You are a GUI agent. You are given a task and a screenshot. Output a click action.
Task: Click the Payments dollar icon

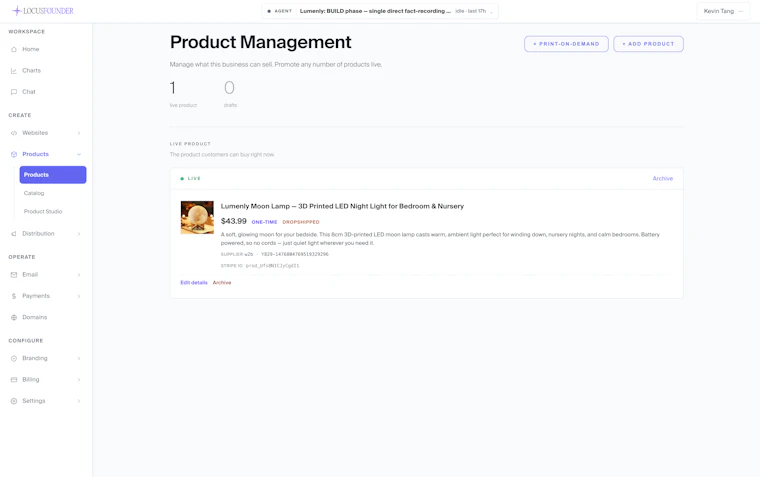(x=14, y=296)
